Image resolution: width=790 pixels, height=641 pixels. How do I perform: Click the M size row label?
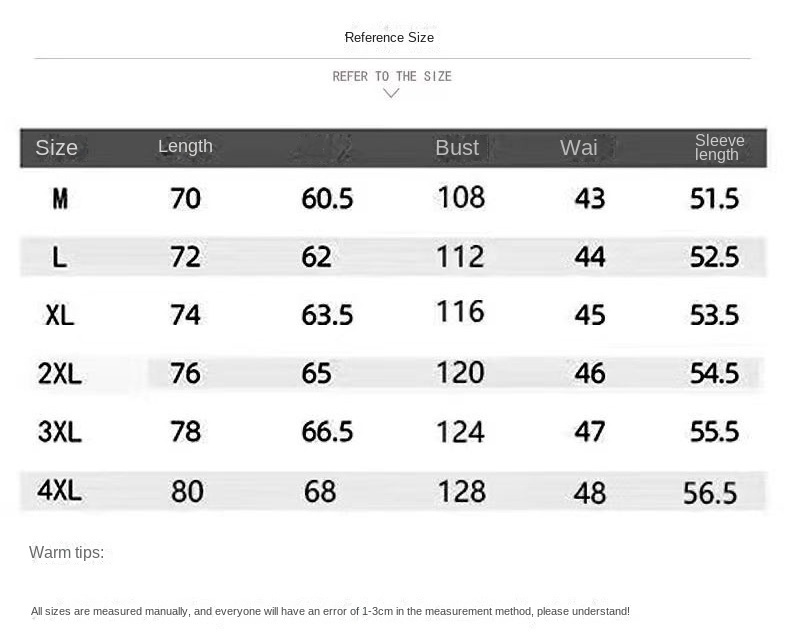pyautogui.click(x=60, y=199)
